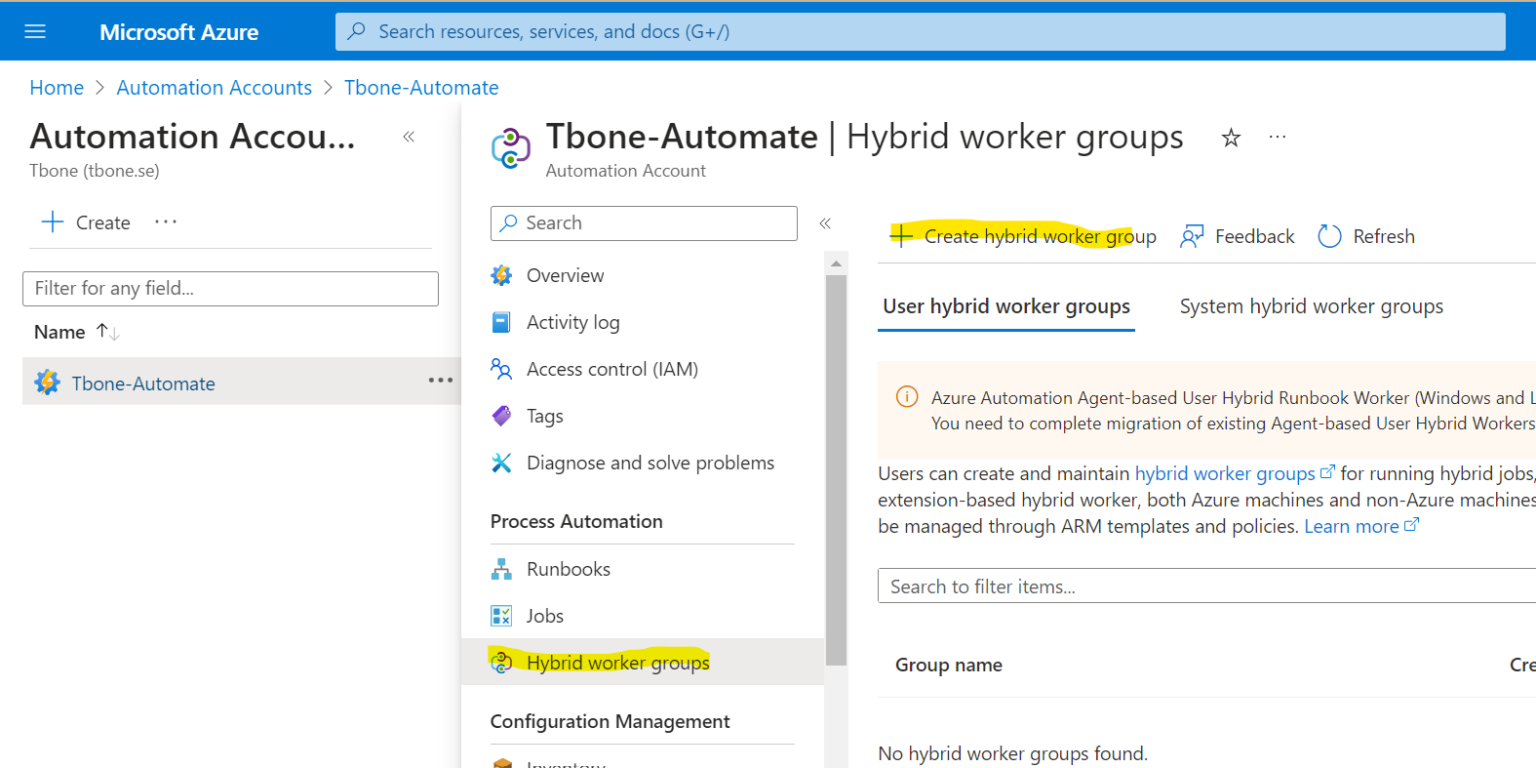
Task: Select the User hybrid worker groups tab
Action: (1006, 306)
